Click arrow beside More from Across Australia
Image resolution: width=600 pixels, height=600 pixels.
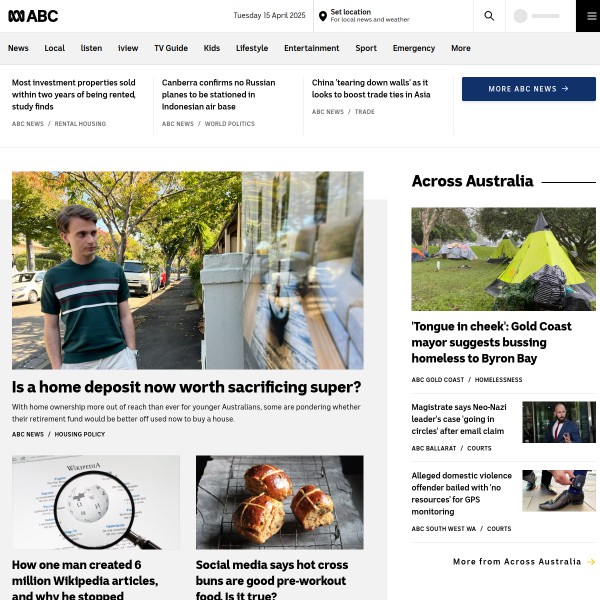[591, 562]
